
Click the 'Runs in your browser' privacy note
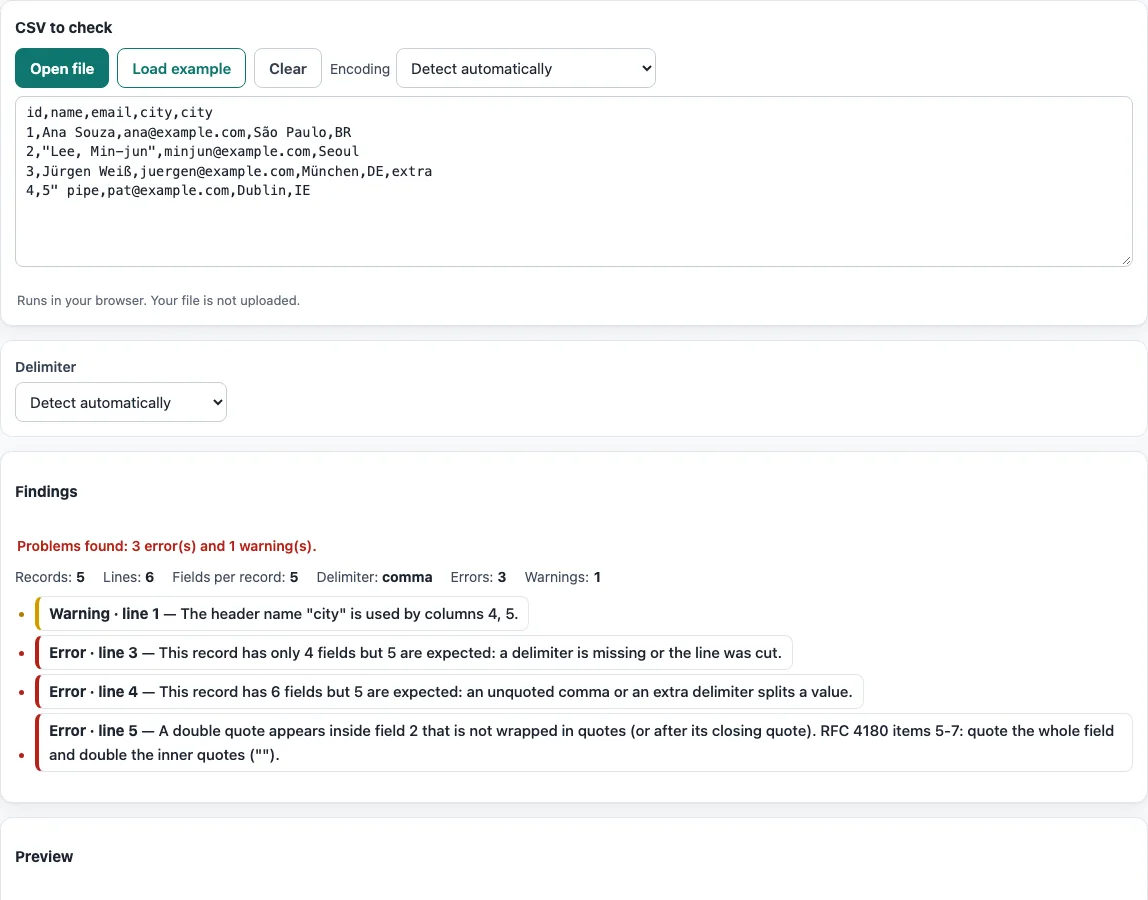click(x=158, y=300)
